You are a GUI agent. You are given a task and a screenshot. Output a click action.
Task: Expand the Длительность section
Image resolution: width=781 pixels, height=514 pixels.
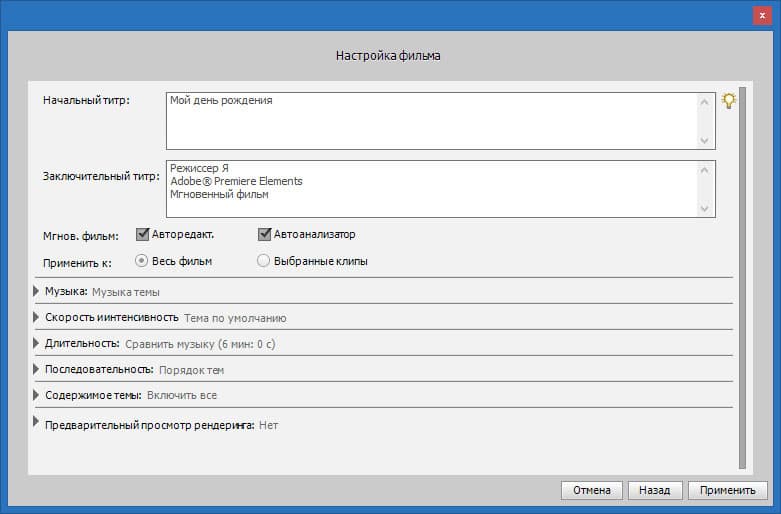(x=37, y=343)
